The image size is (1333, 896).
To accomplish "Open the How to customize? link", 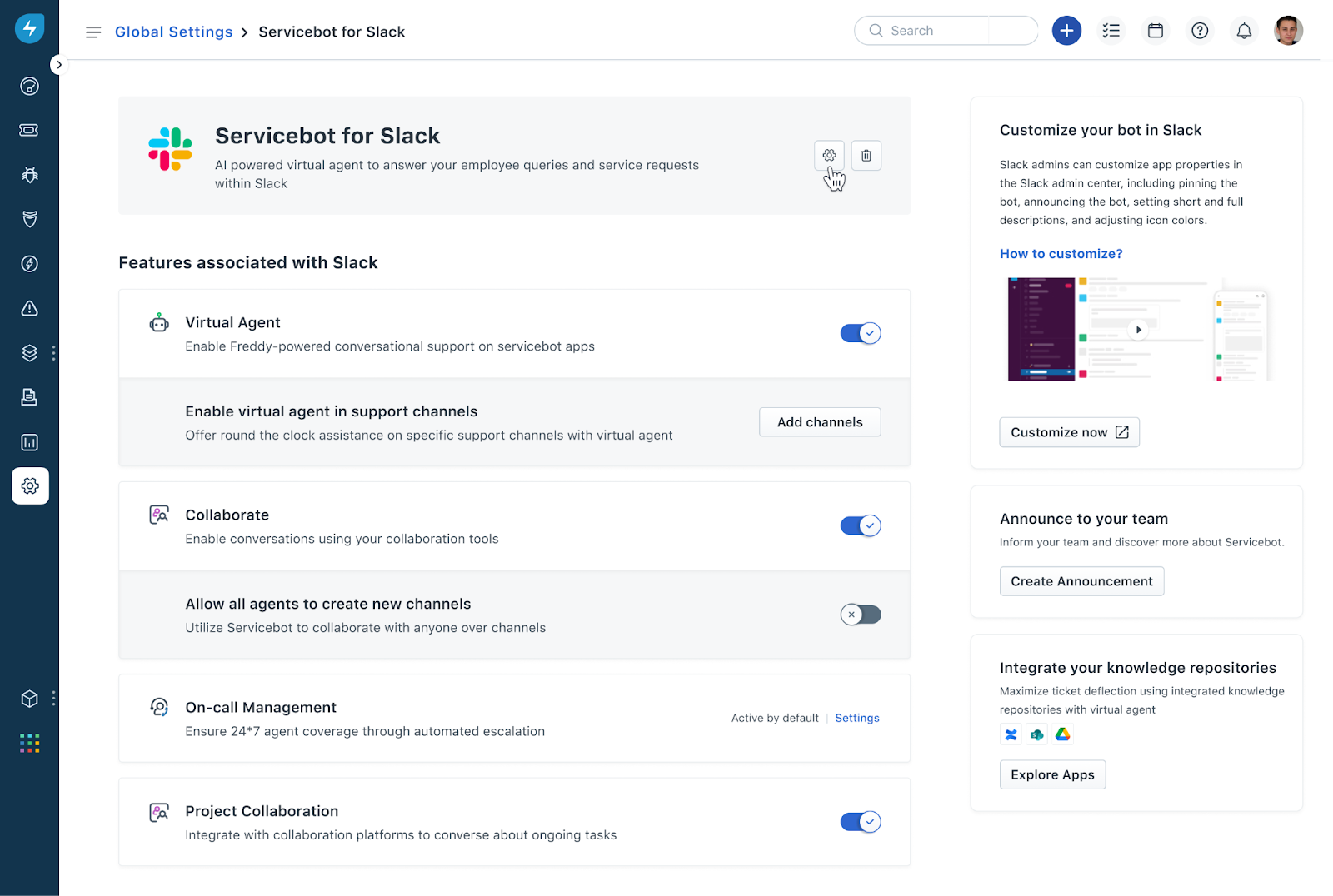I will [x=1061, y=254].
